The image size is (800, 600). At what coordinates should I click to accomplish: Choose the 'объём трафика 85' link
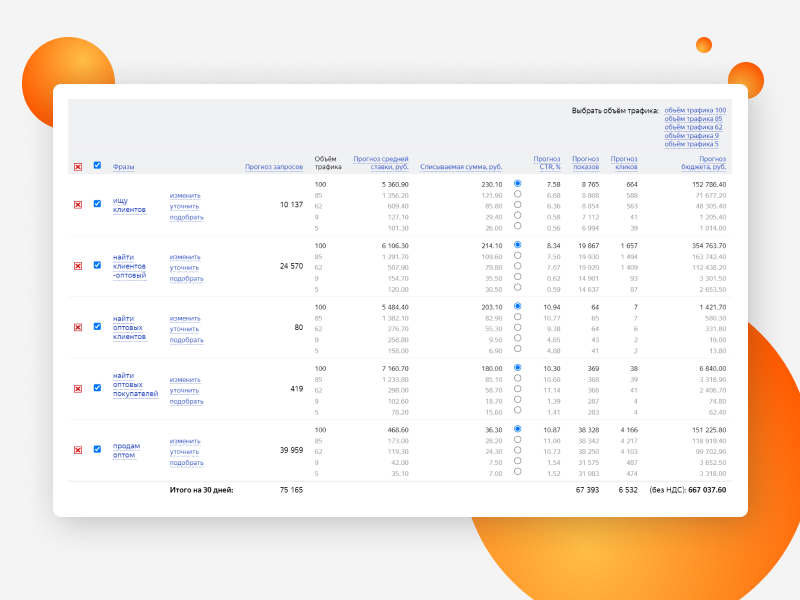(693, 119)
